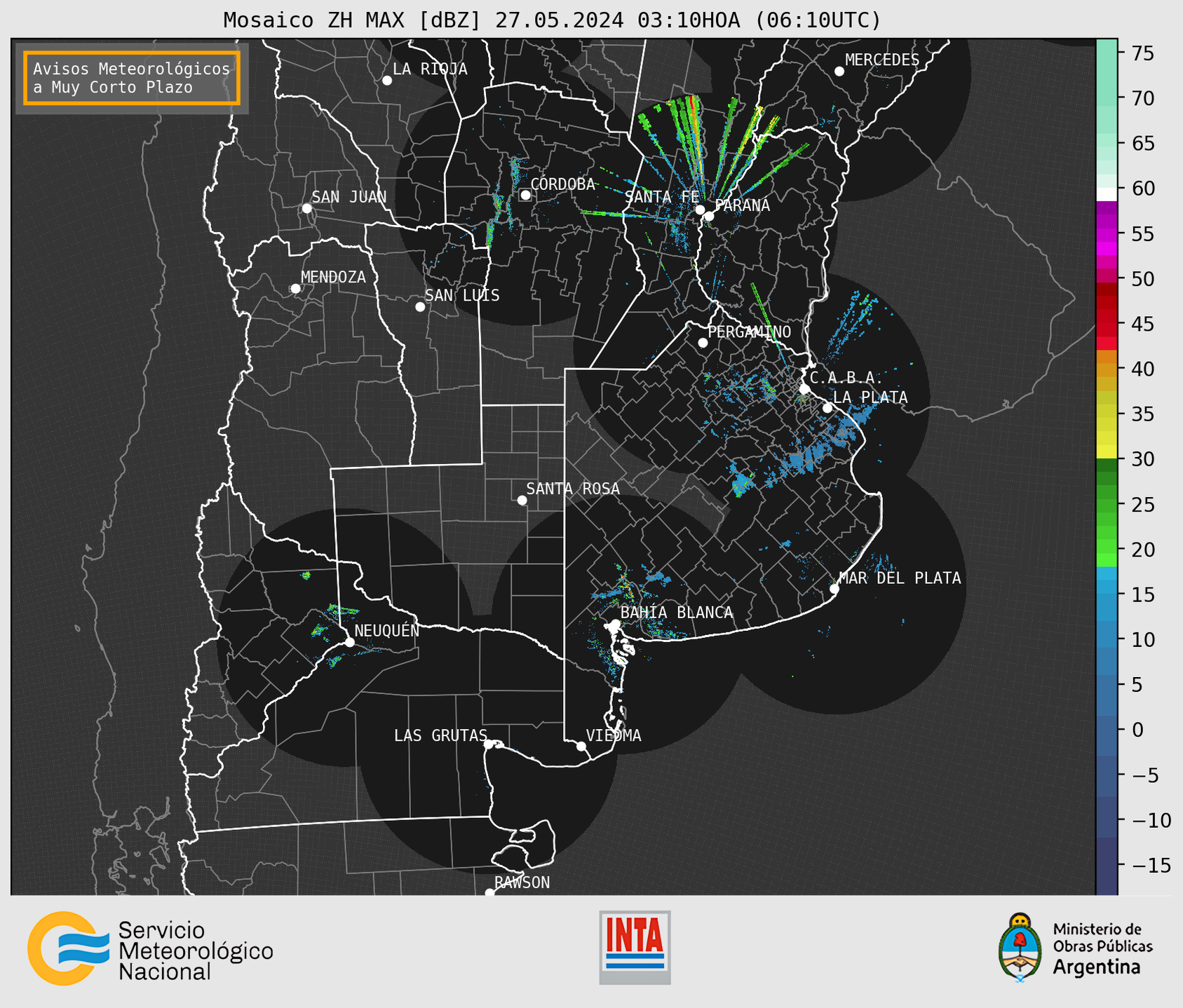The image size is (1183, 1008).
Task: Click the RAWSON city marker
Action: (x=489, y=893)
